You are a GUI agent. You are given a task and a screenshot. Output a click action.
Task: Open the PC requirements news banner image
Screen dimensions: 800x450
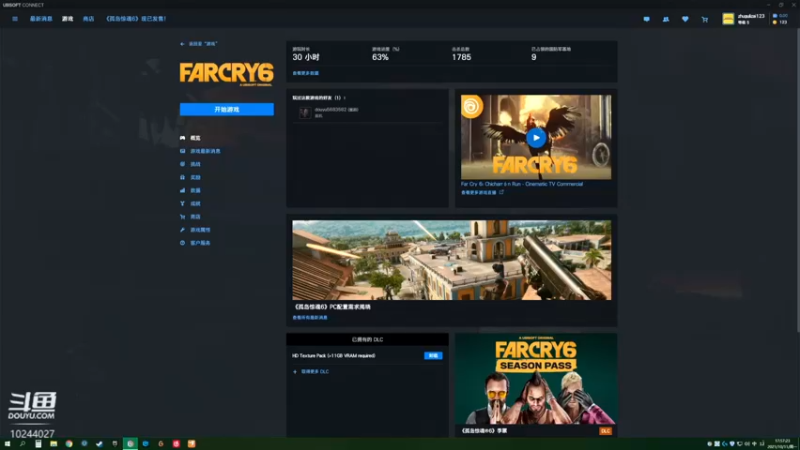[452, 260]
